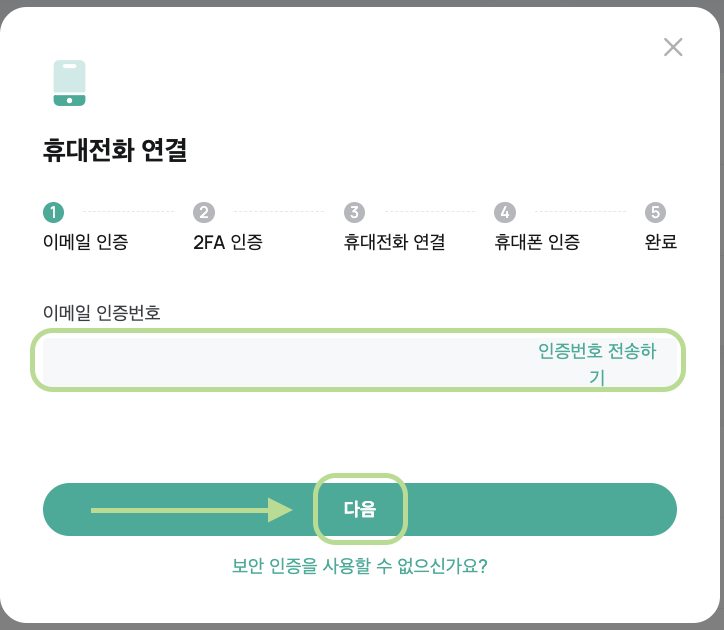Image resolution: width=724 pixels, height=630 pixels.
Task: Select the step 1 circle icon
Action: pos(54,212)
